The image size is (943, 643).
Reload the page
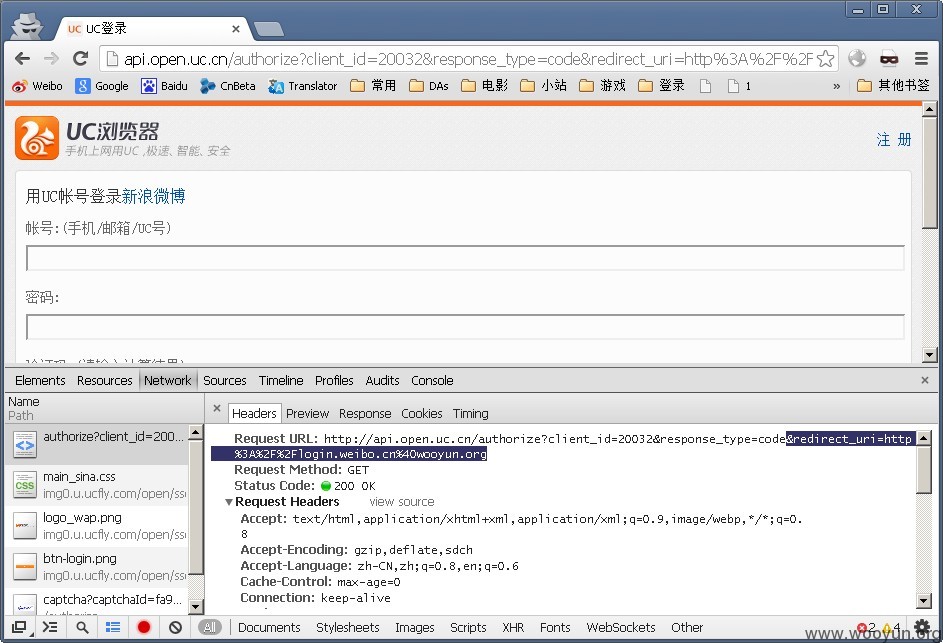pyautogui.click(x=81, y=58)
